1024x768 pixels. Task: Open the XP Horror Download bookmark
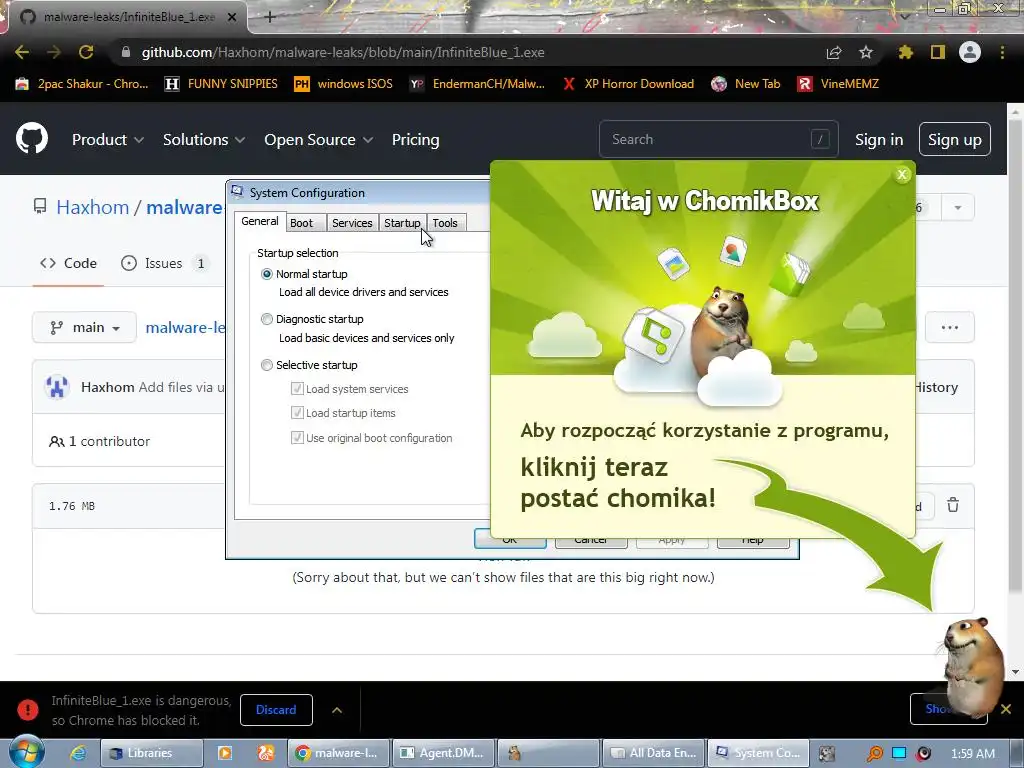coord(629,84)
